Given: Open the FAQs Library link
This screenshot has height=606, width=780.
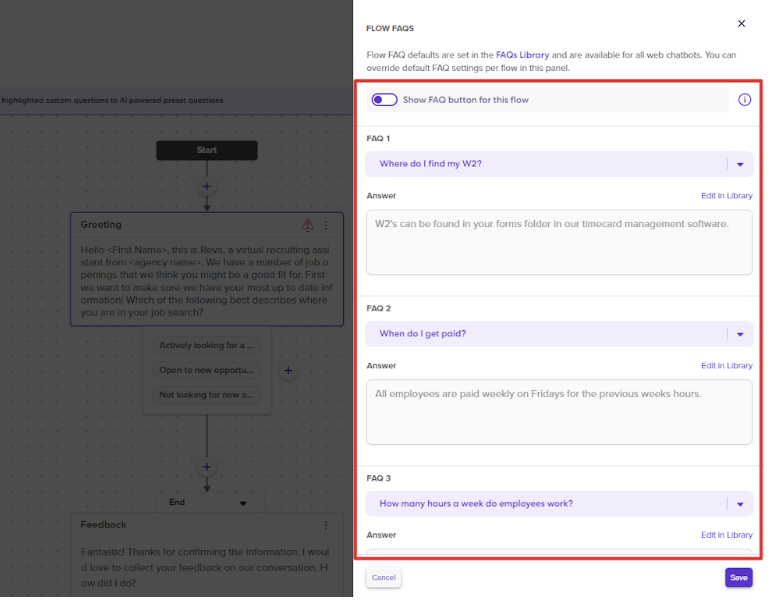Looking at the screenshot, I should 522,55.
